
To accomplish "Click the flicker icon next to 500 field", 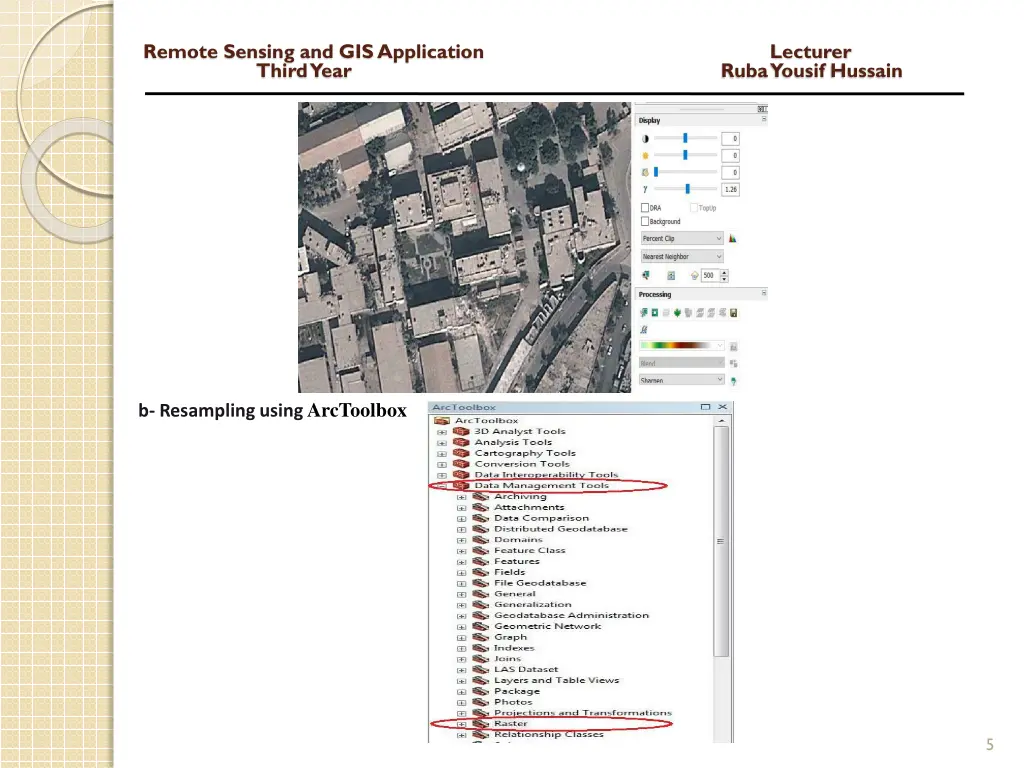I will [x=694, y=276].
